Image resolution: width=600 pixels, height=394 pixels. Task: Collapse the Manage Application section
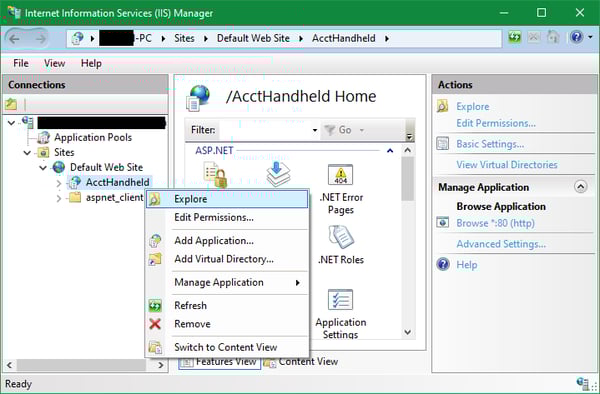[x=580, y=187]
